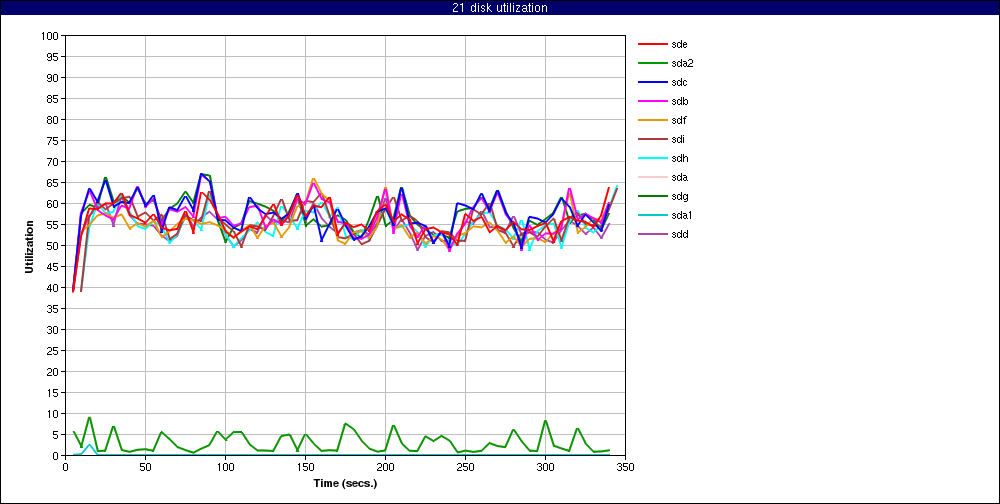Viewport: 1000px width, 504px height.
Task: Select the sde legend label
Action: point(679,44)
